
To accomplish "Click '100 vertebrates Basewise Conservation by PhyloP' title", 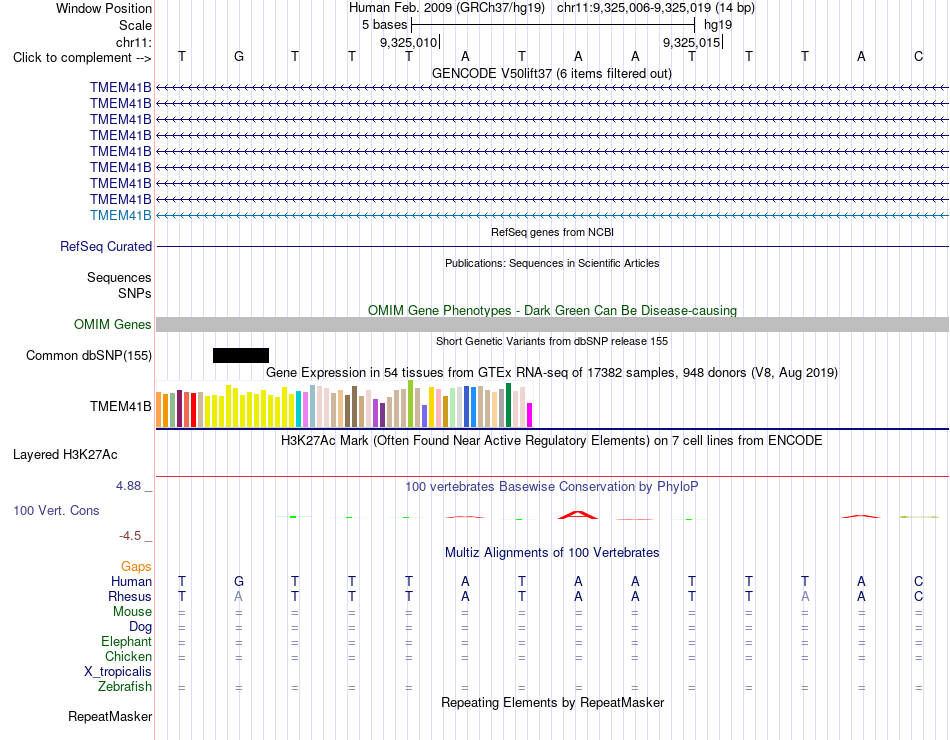I will (552, 486).
